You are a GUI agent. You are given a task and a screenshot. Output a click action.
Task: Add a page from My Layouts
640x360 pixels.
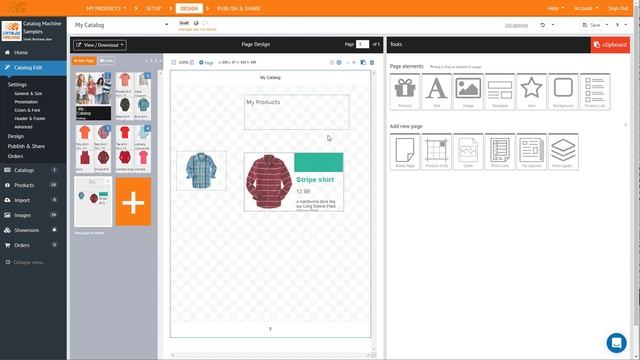pos(531,152)
